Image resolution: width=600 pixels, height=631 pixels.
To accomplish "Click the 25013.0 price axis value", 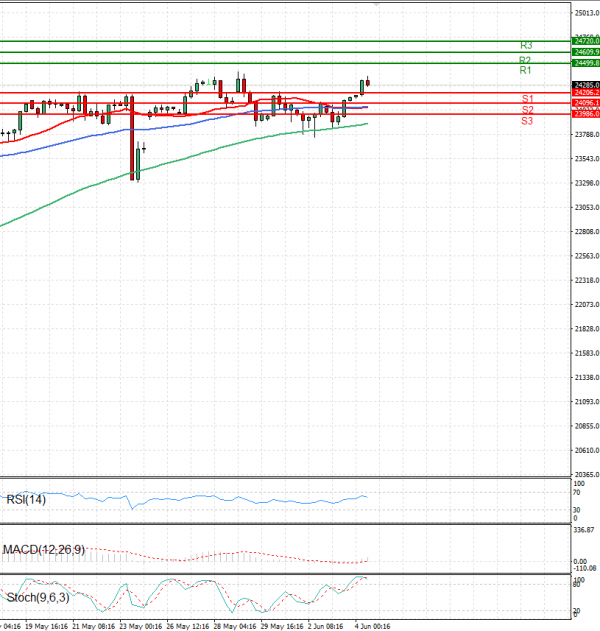I will 587,13.
